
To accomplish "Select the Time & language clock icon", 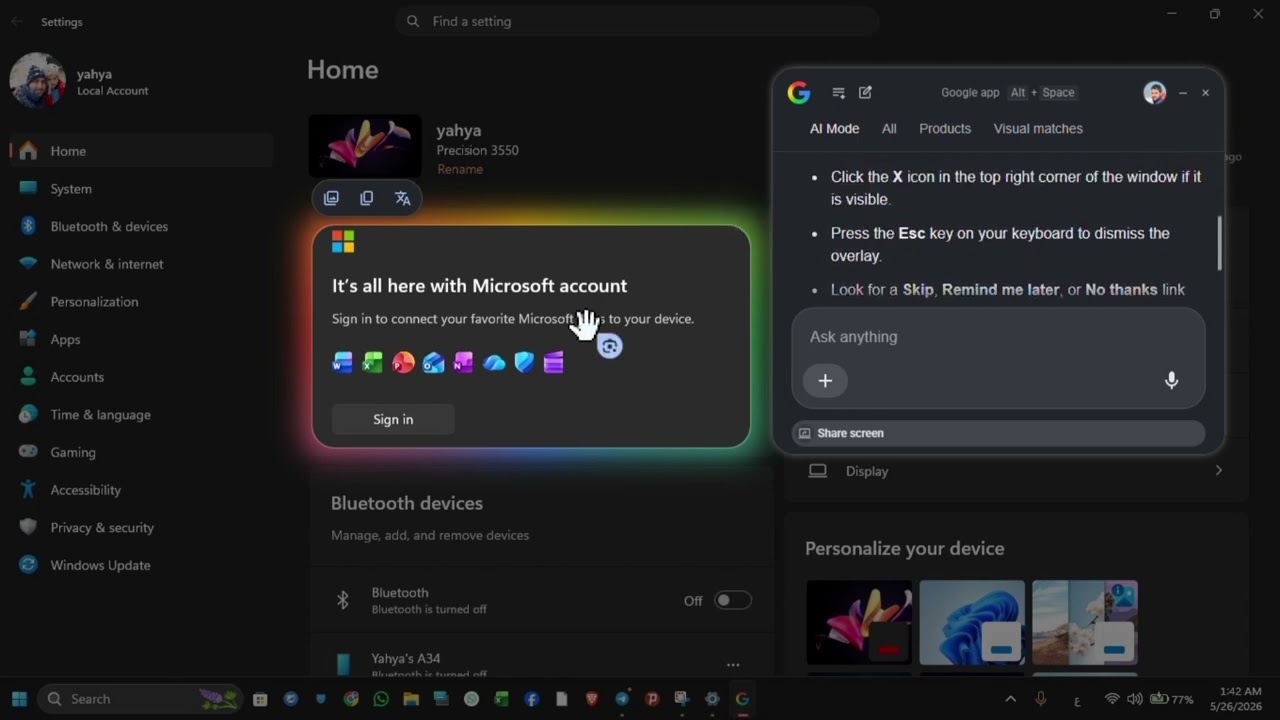I will coord(28,415).
